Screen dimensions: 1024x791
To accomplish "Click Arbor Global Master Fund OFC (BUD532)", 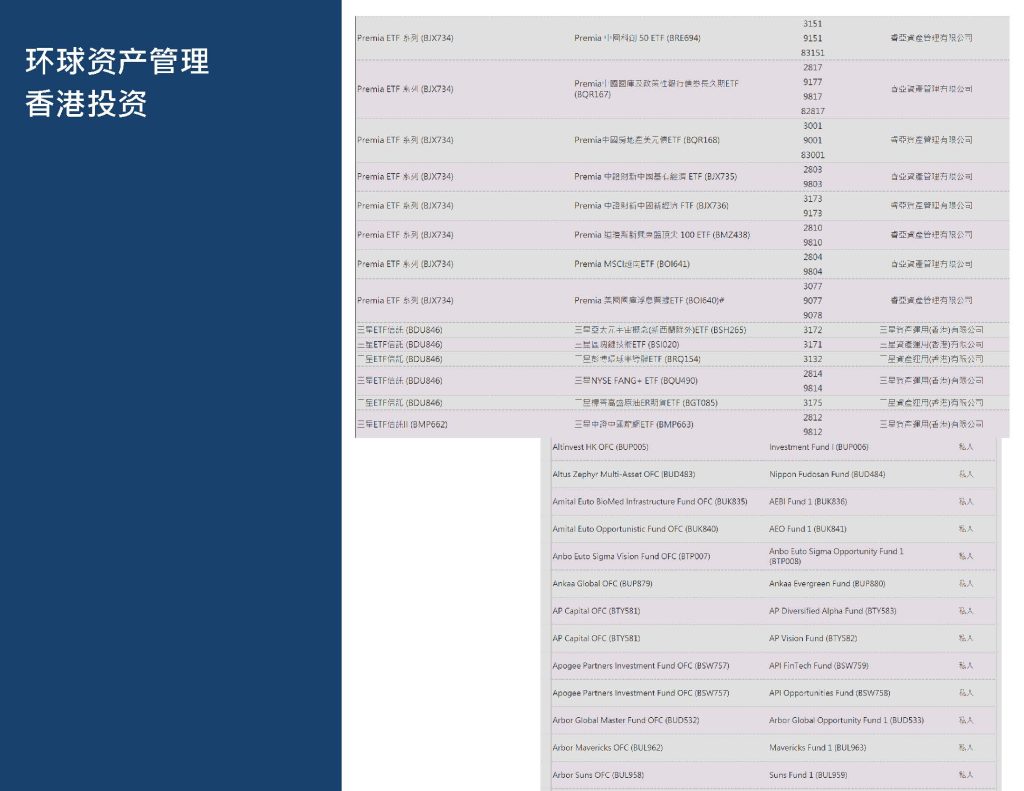I will point(626,720).
